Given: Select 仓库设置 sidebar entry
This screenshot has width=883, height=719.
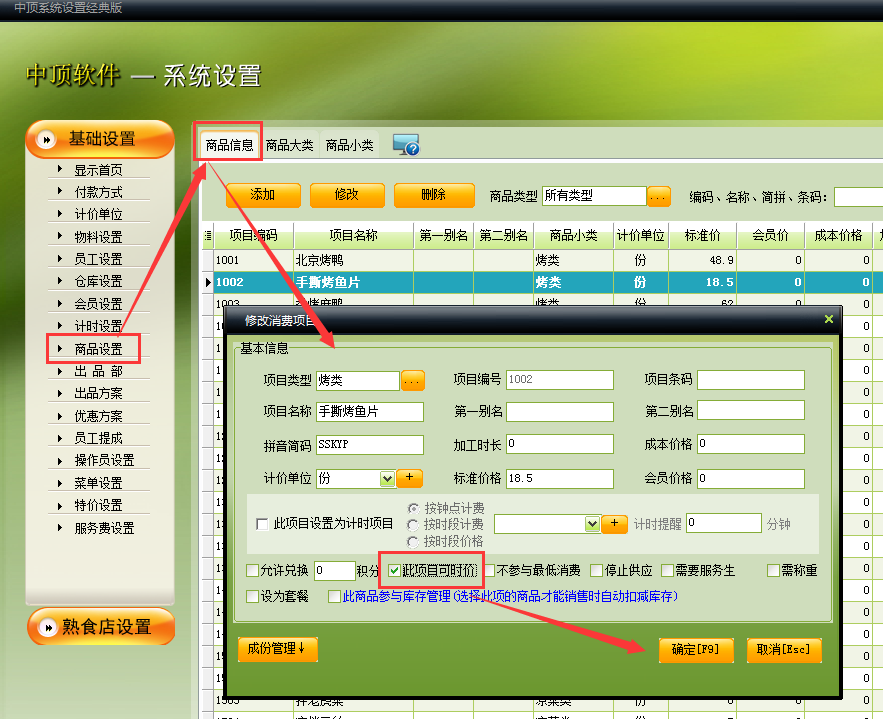Looking at the screenshot, I should (99, 281).
